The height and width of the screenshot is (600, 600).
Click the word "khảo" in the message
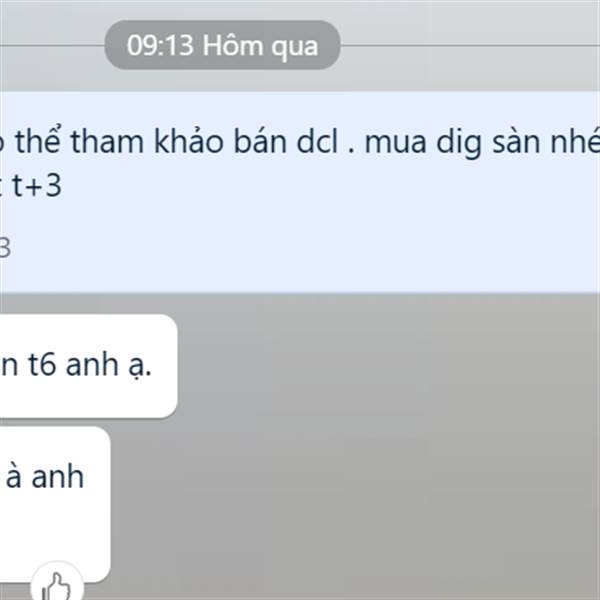tap(188, 141)
